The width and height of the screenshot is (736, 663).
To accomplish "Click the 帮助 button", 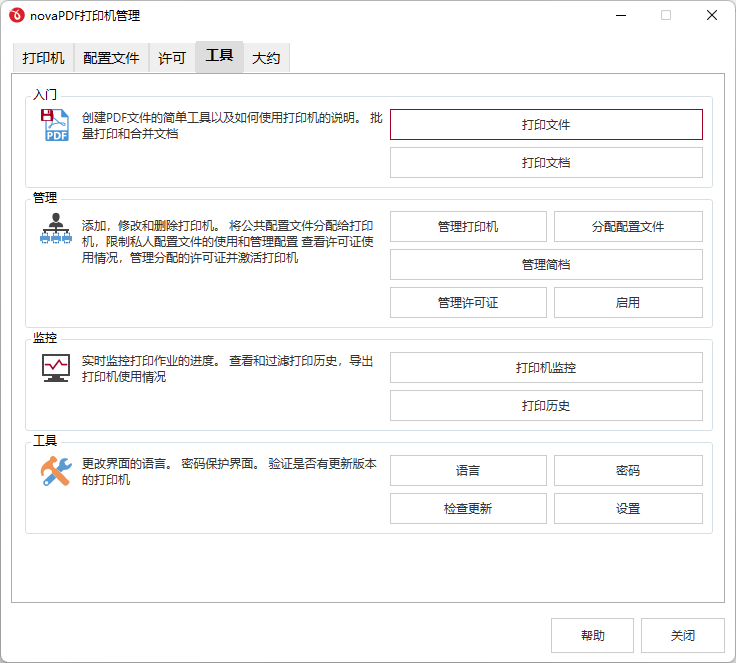I will [x=592, y=635].
